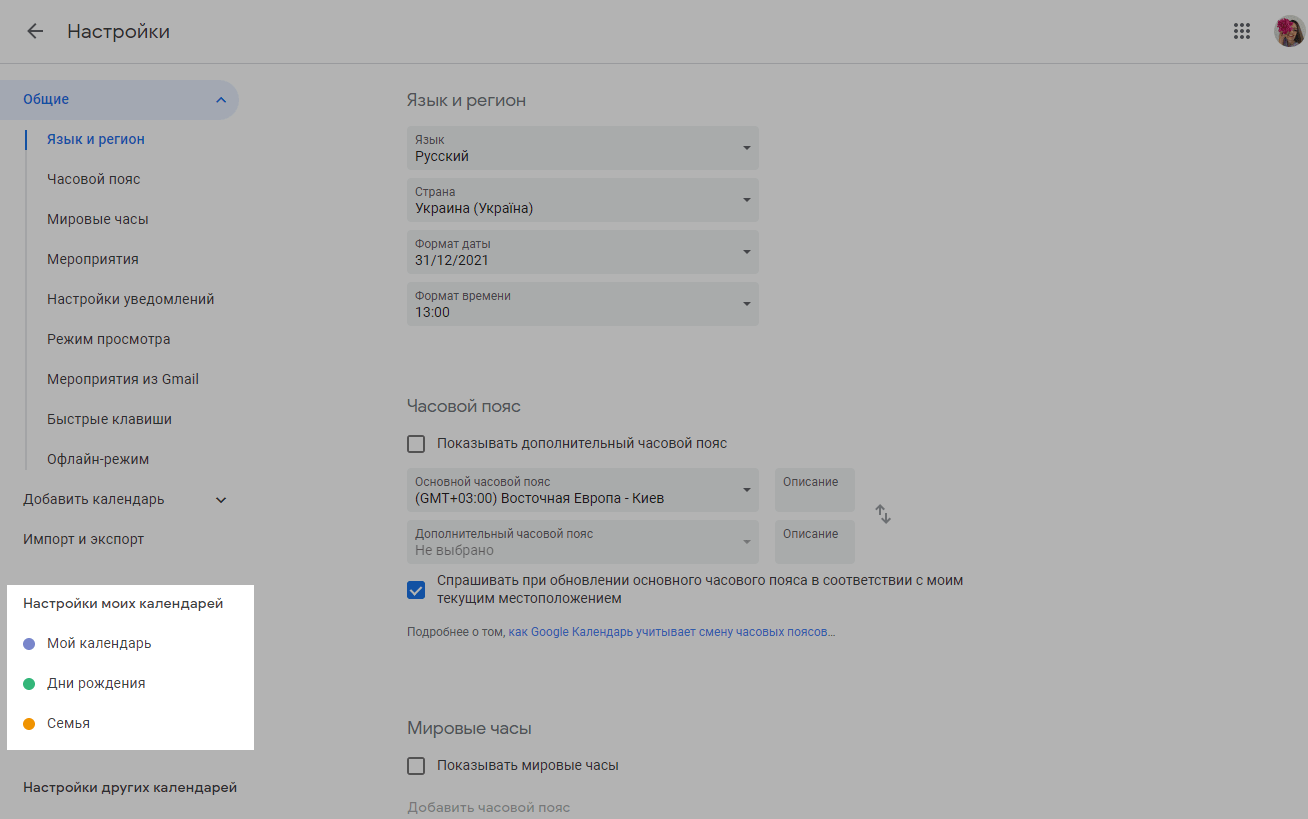
Task: Collapse the Общие section chevron
Action: click(x=220, y=100)
